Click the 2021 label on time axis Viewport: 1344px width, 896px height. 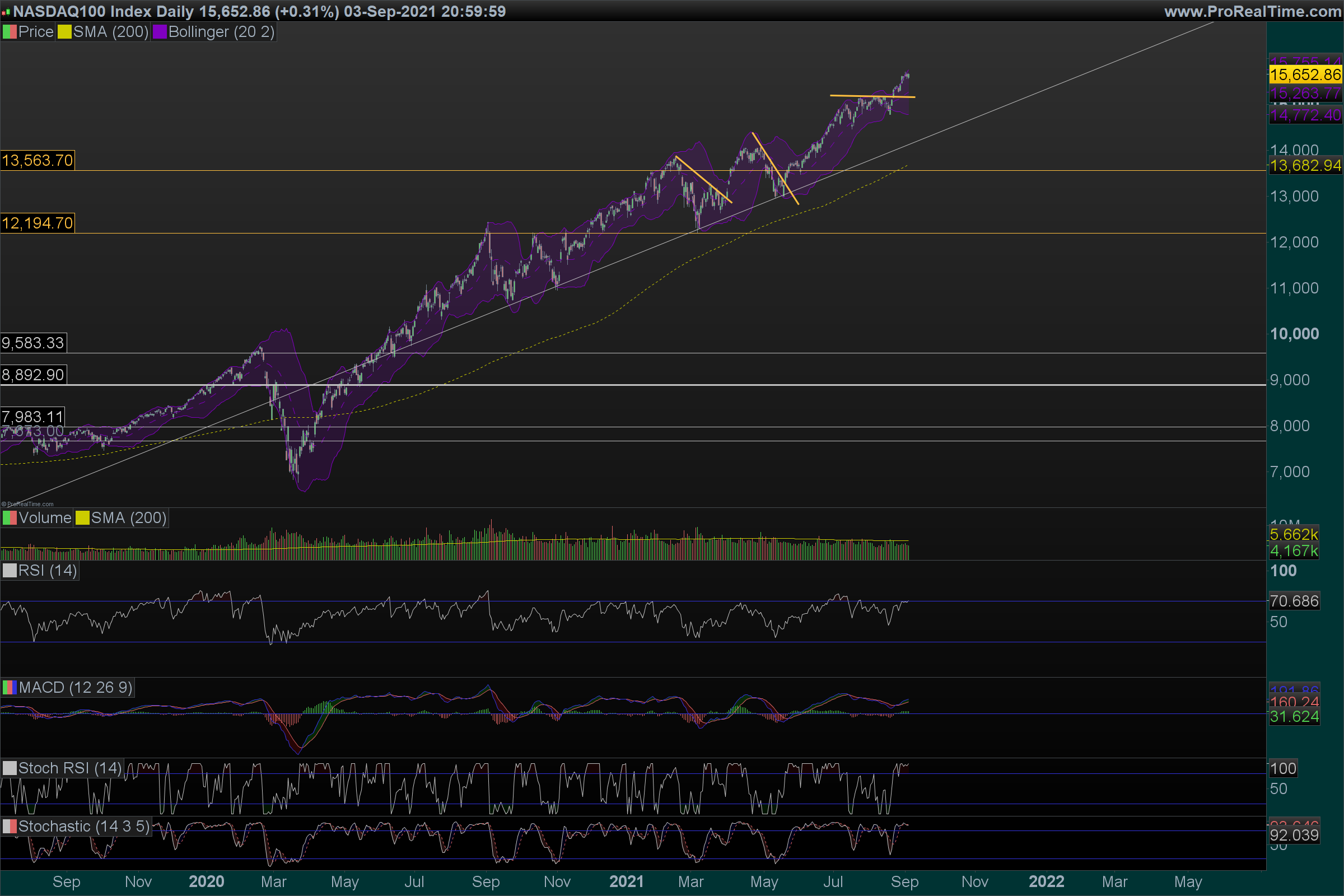pyautogui.click(x=626, y=881)
